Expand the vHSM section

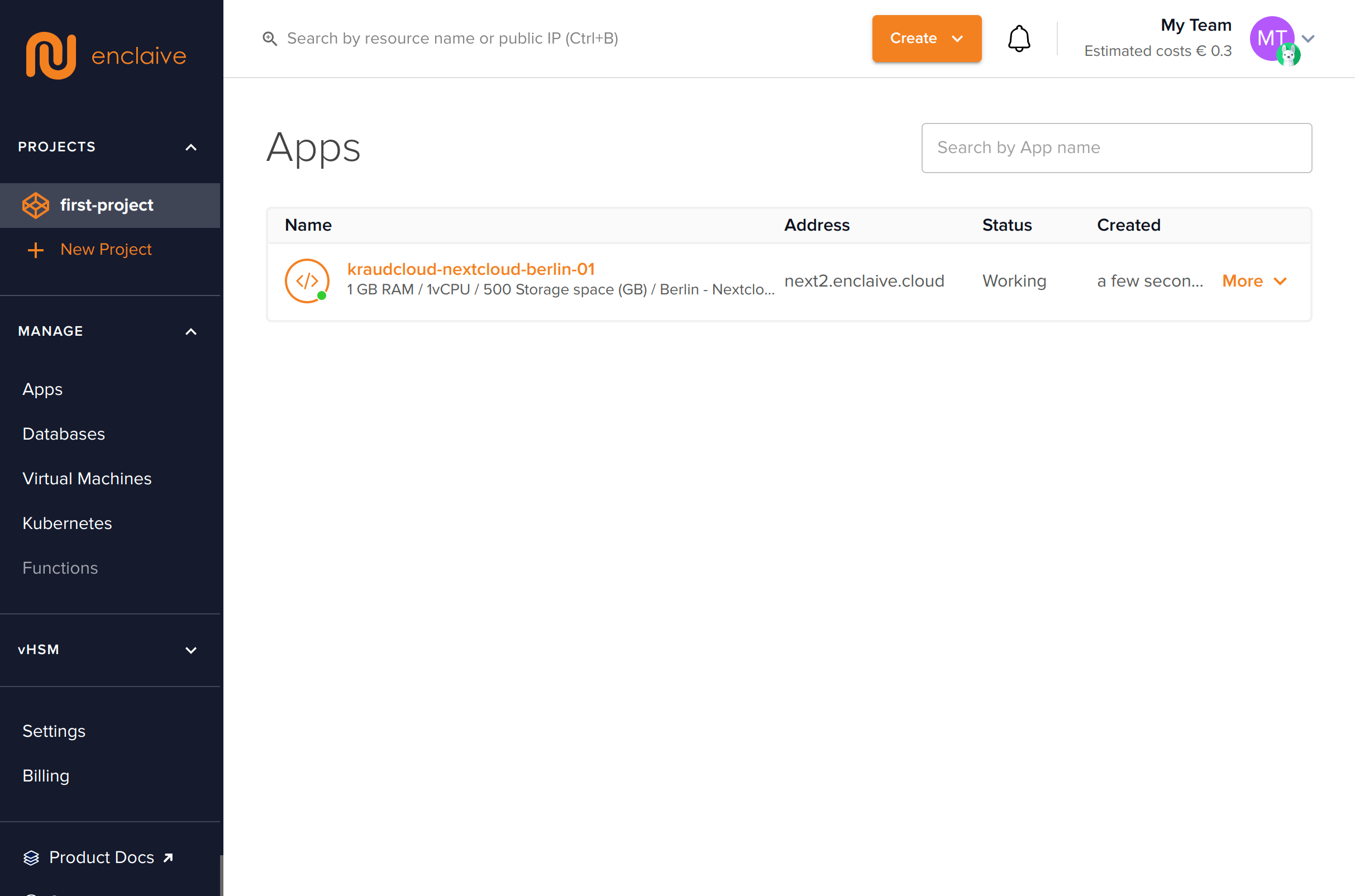[191, 650]
